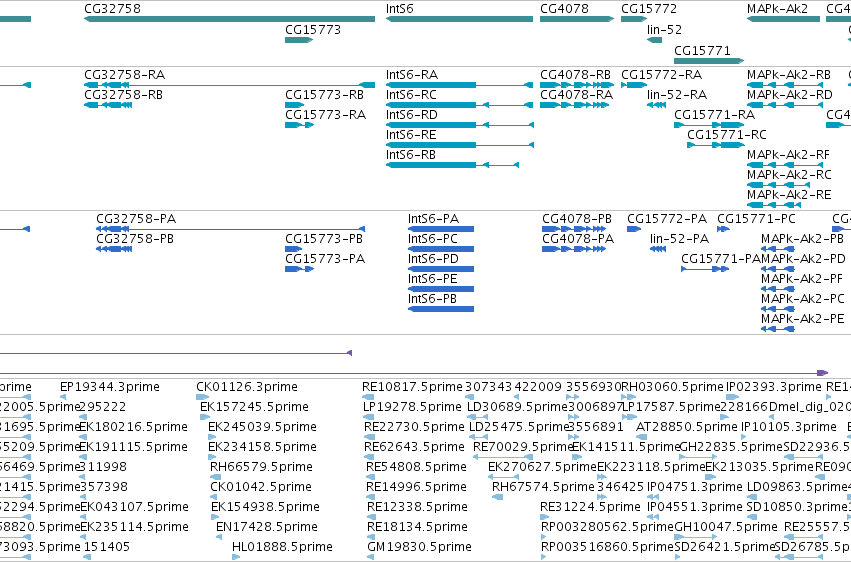Click transcript CG4078-RA

[574, 105]
